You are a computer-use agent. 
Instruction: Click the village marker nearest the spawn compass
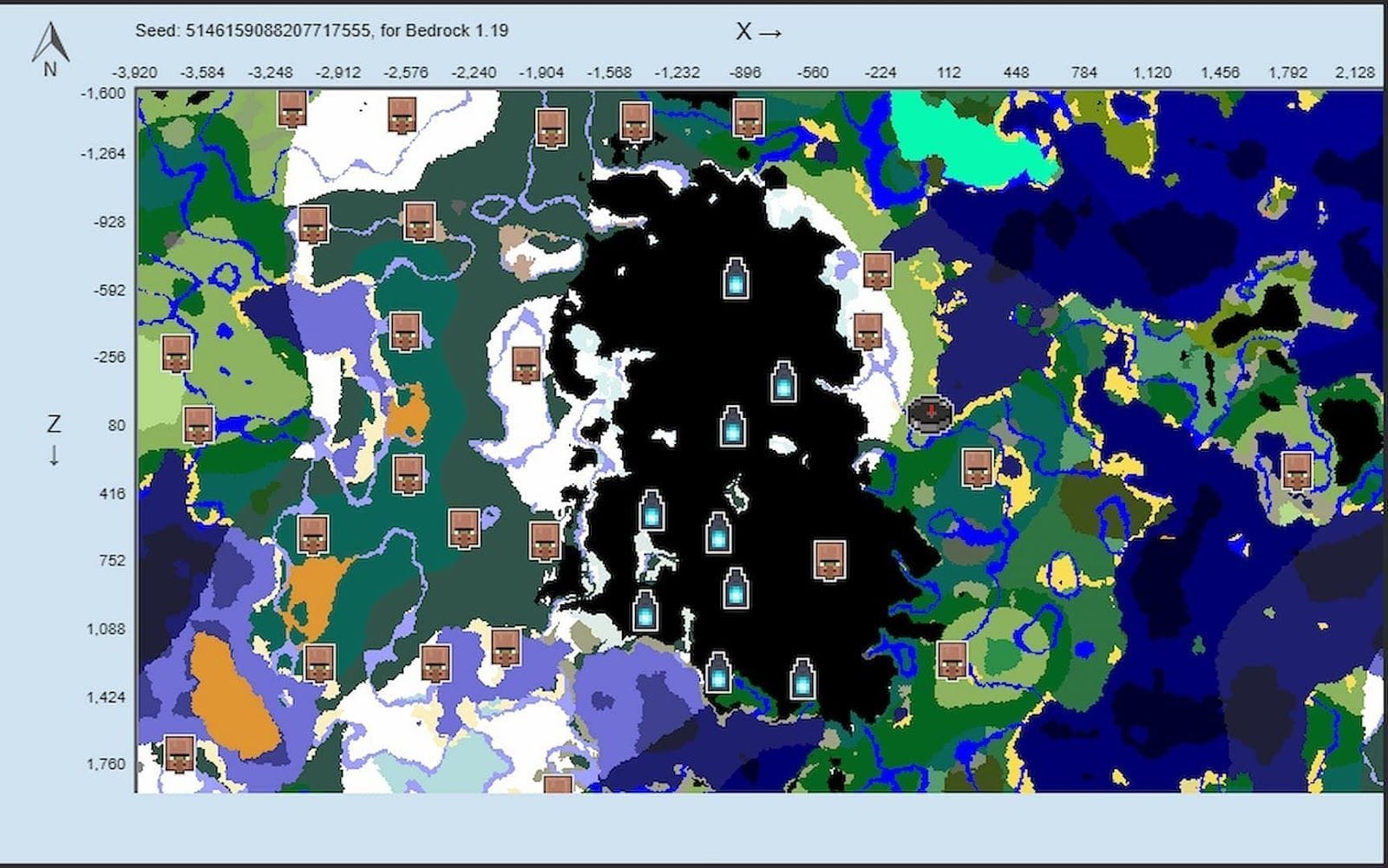coord(979,467)
